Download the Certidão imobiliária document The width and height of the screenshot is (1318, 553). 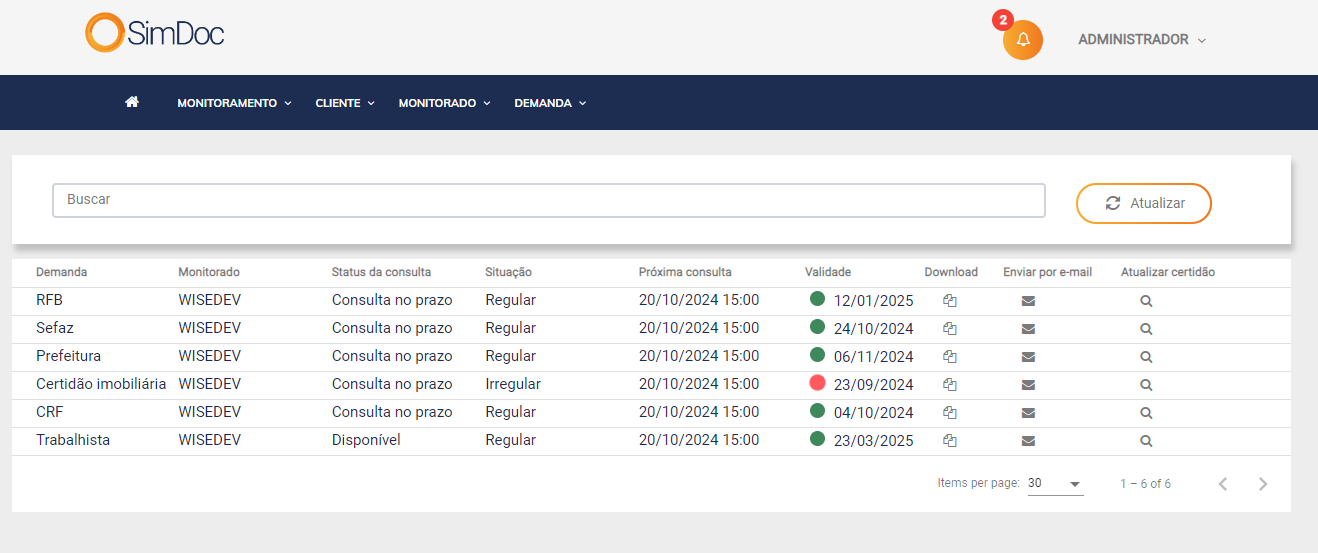coord(950,384)
